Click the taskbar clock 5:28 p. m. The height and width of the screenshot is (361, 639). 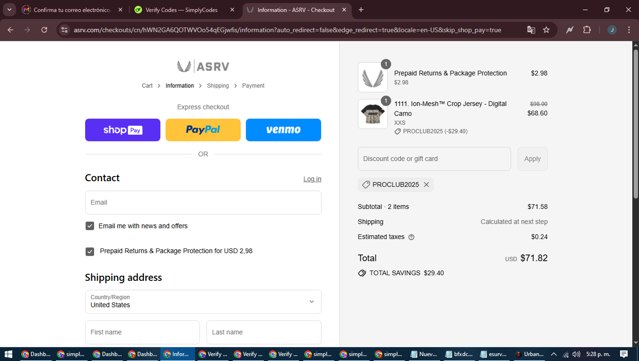[598, 354]
